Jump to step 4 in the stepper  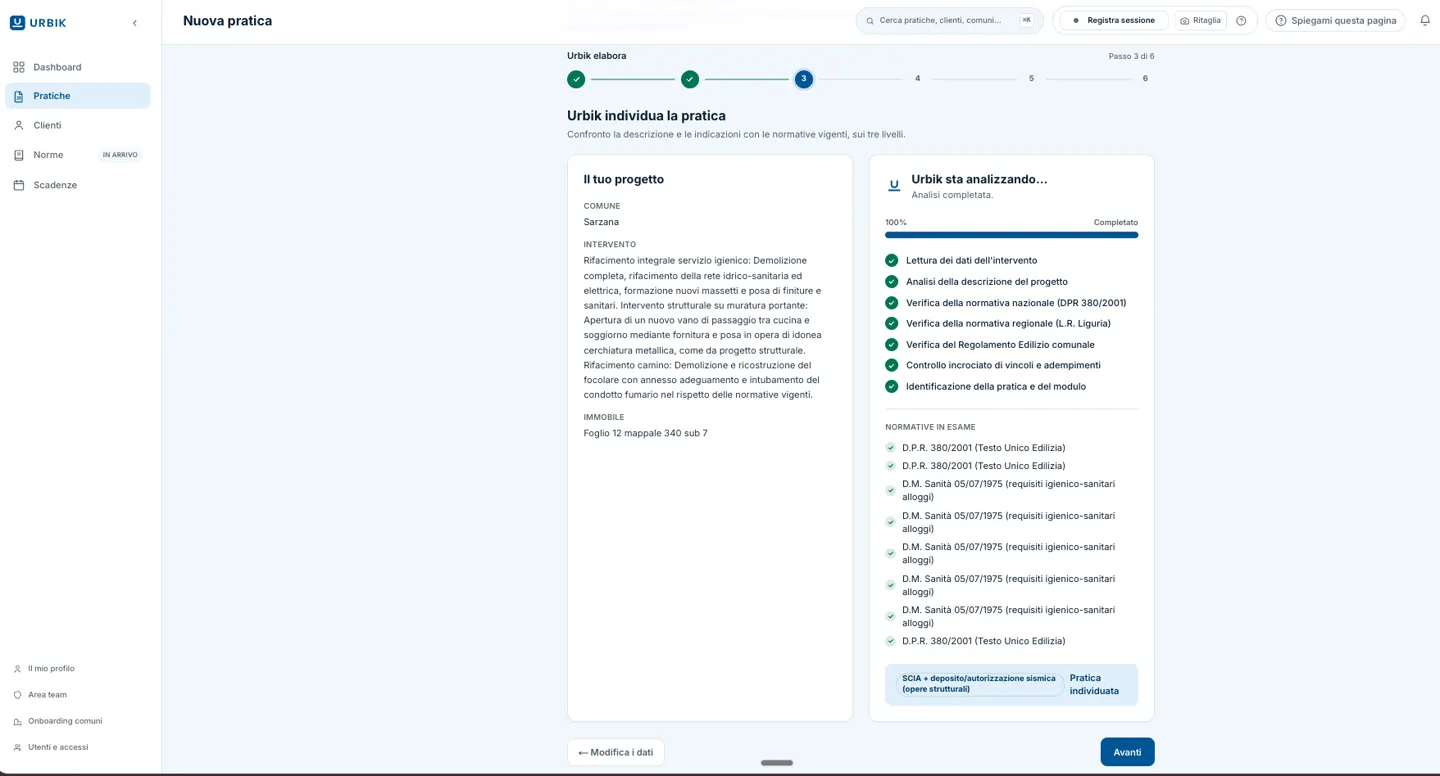click(917, 79)
